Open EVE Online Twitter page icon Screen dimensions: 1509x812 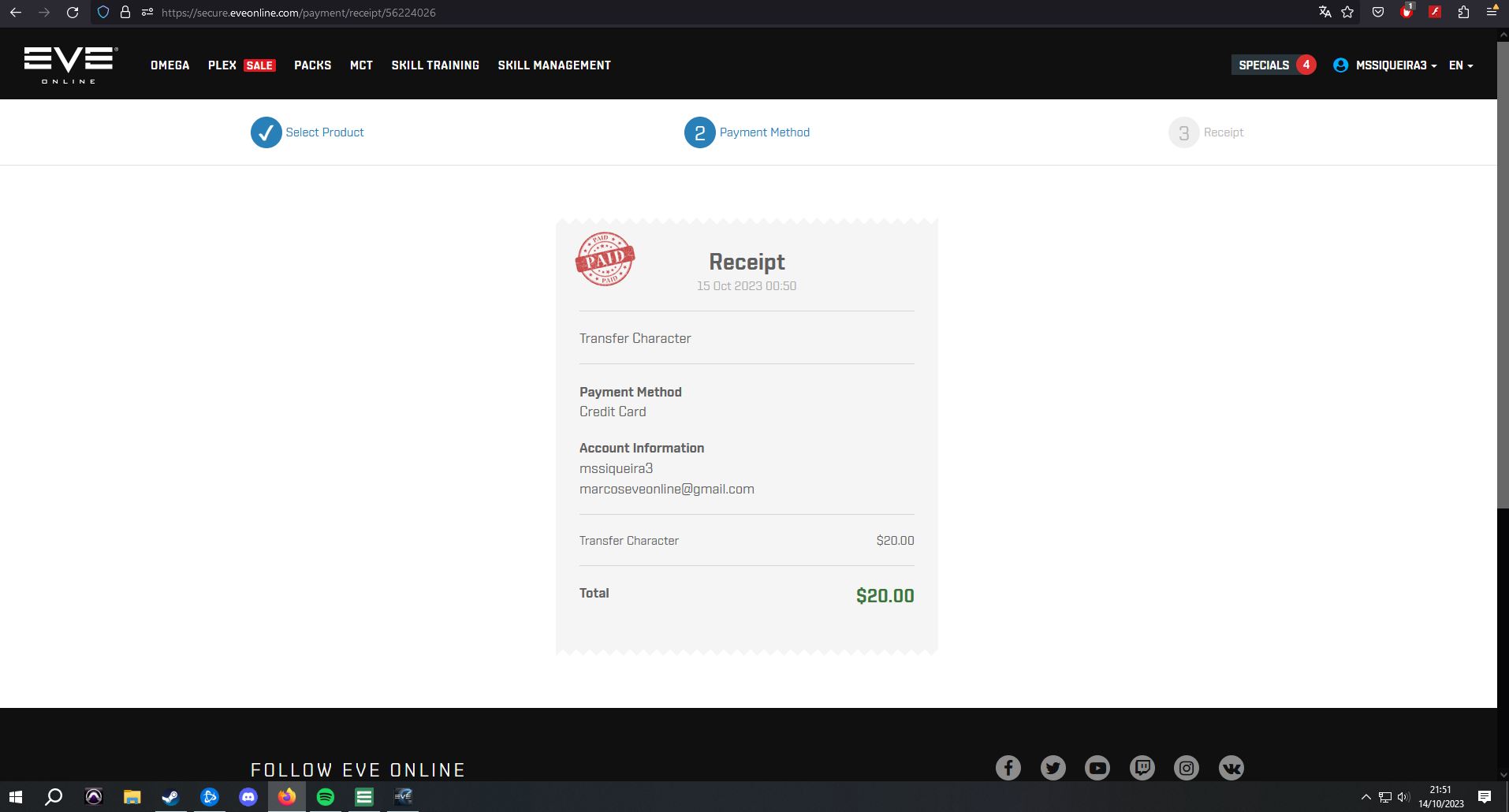[1053, 768]
